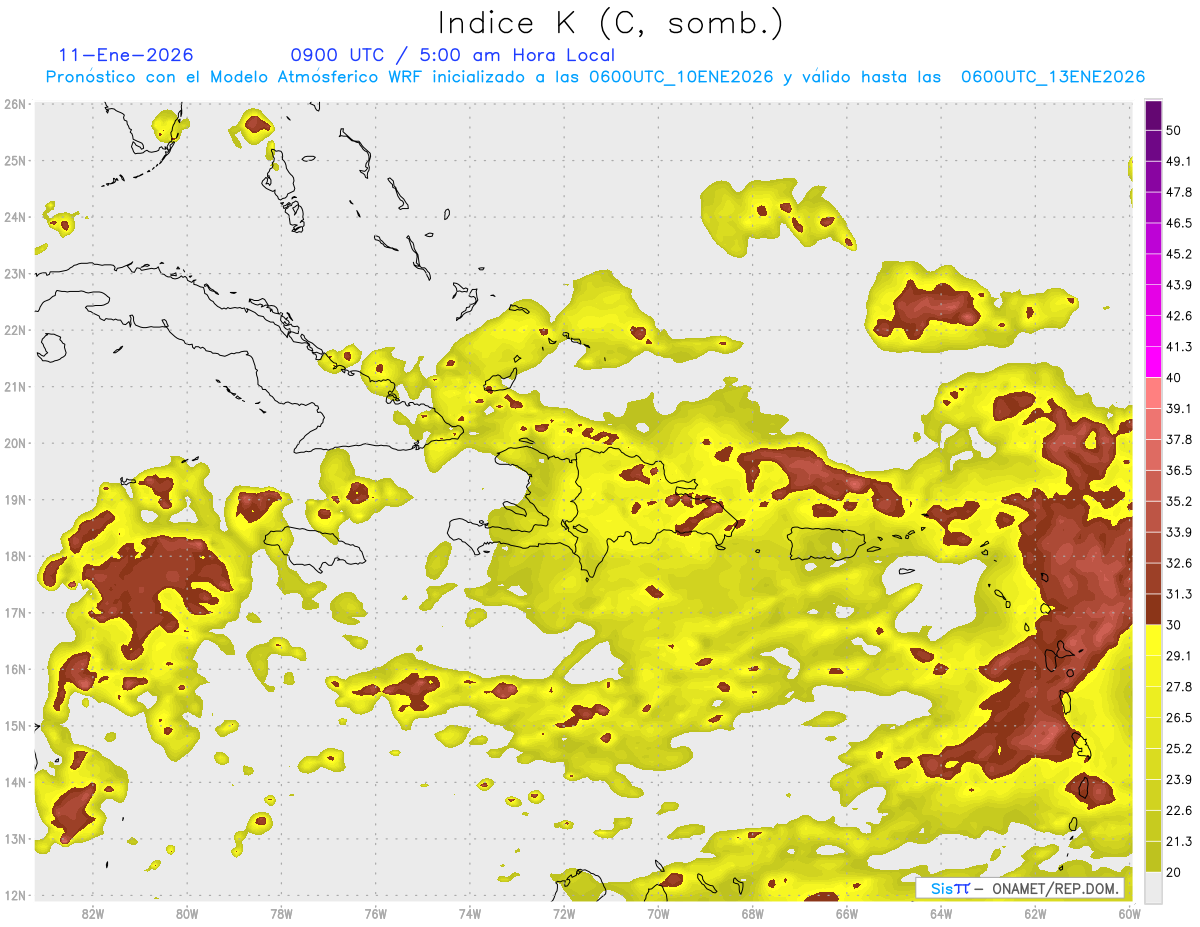Select the '16N' latitude label
The height and width of the screenshot is (927, 1200).
(x=15, y=669)
